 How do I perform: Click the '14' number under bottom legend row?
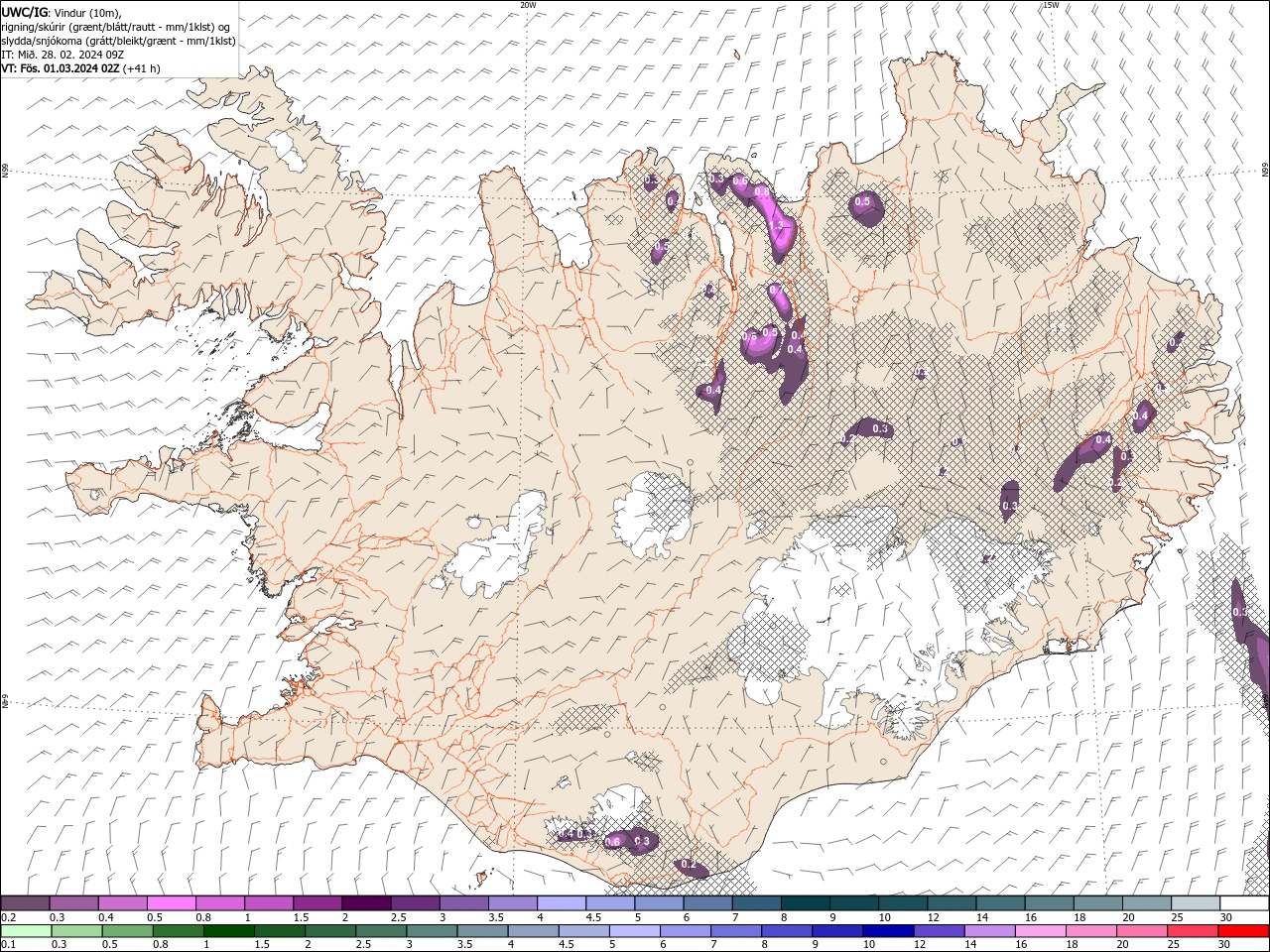(970, 945)
